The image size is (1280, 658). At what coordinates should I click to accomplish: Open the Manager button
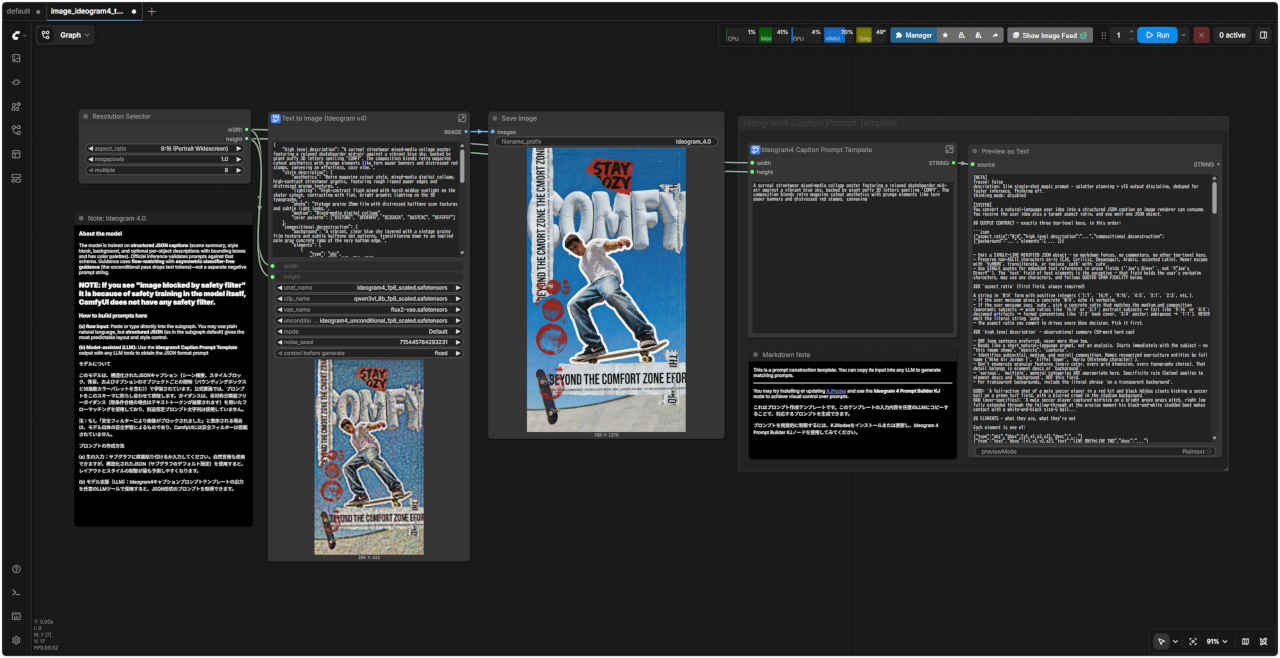(914, 35)
